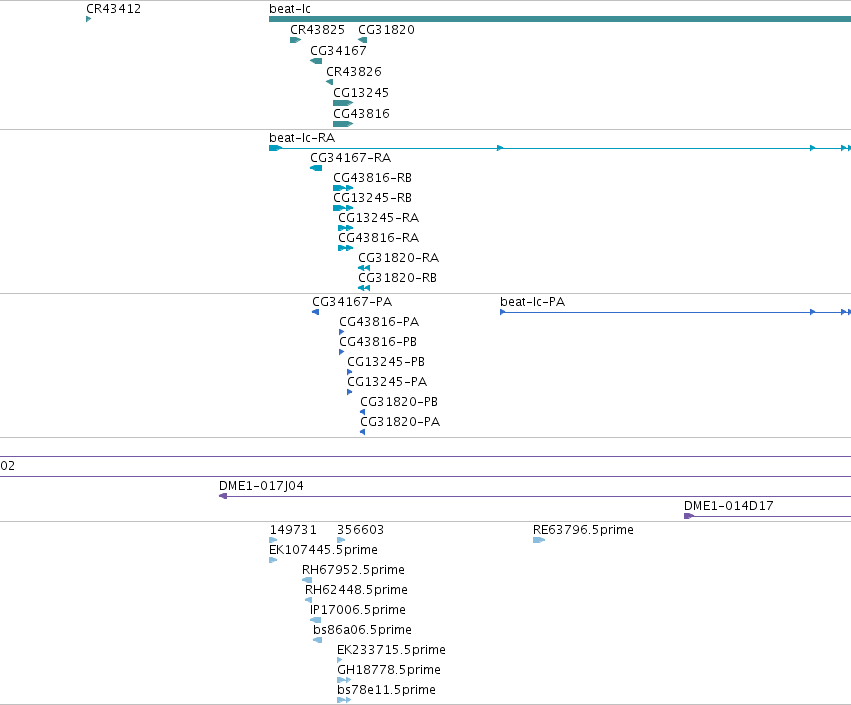Select the CG34167-PA protein glyph
Image resolution: width=851 pixels, height=705 pixels.
315,312
